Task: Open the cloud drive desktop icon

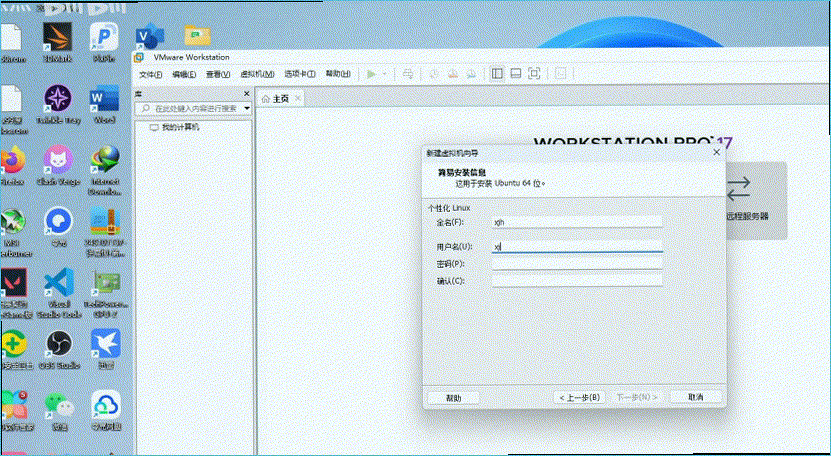Action: click(105, 410)
